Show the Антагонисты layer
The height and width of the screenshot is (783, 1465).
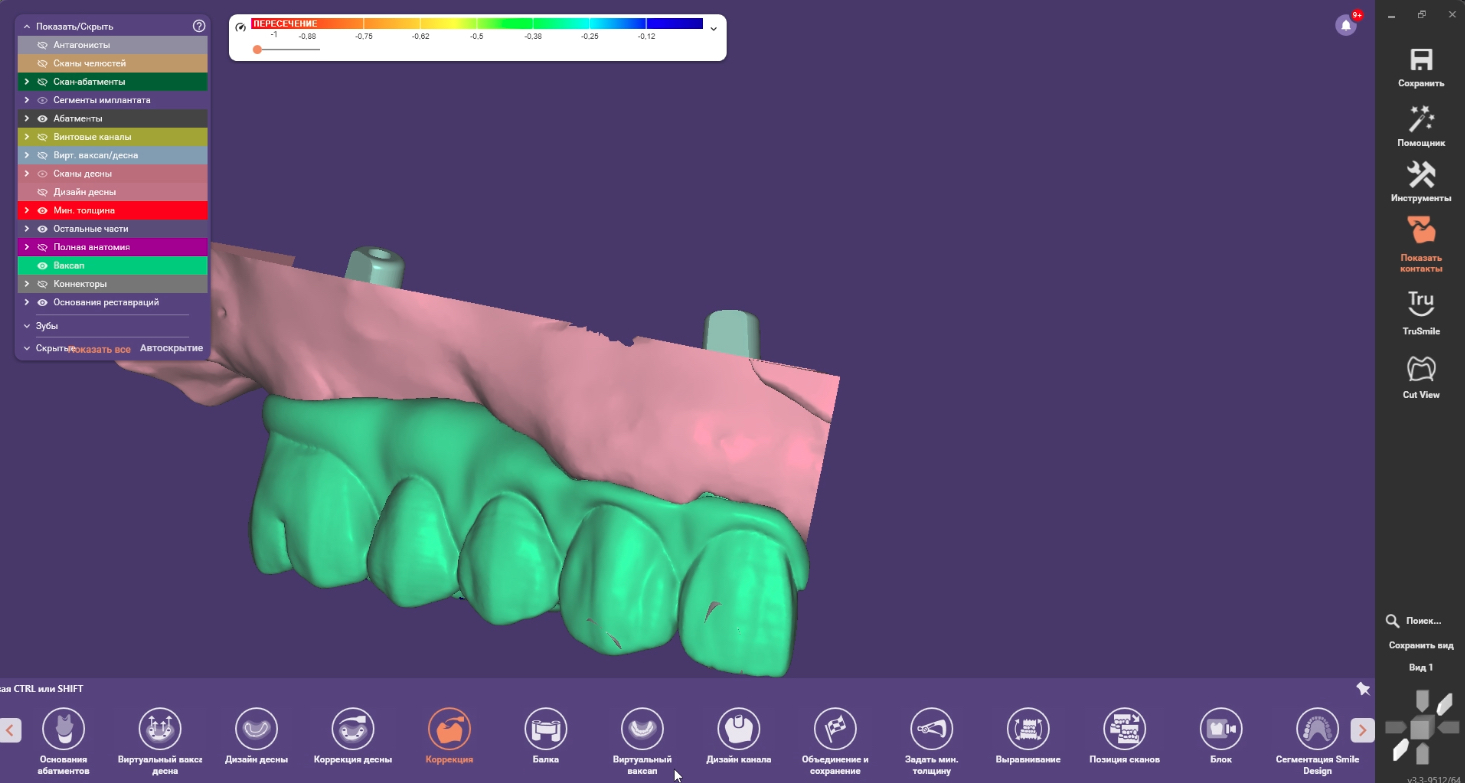(42, 45)
